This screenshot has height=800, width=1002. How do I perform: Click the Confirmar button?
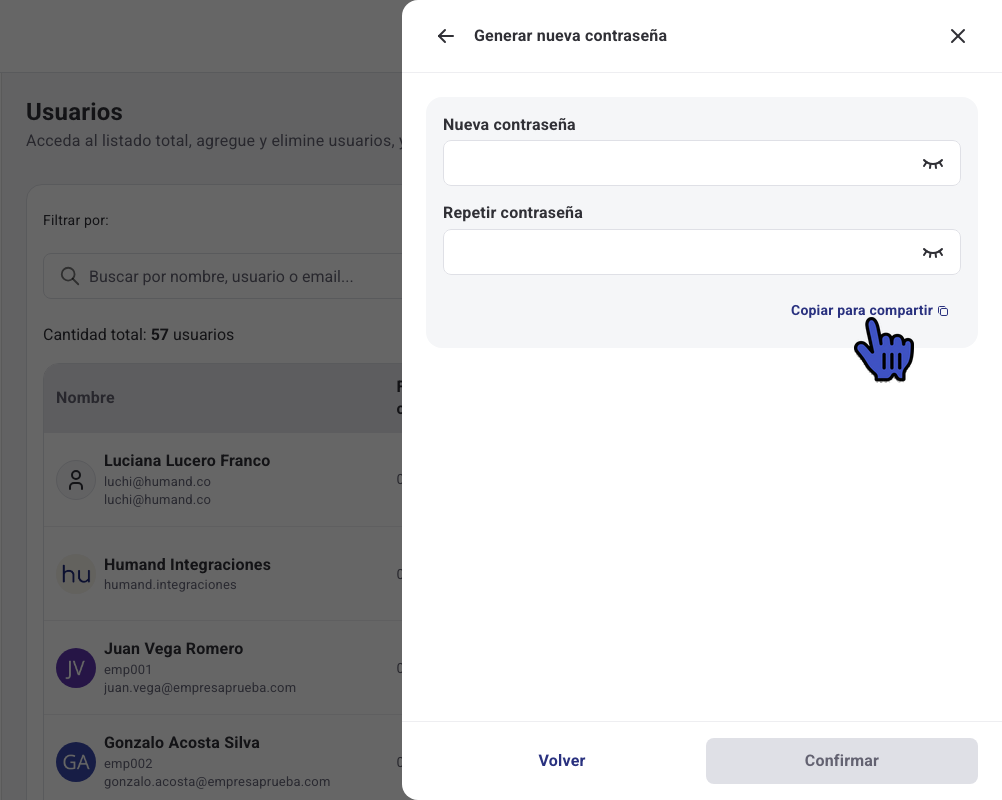[842, 760]
